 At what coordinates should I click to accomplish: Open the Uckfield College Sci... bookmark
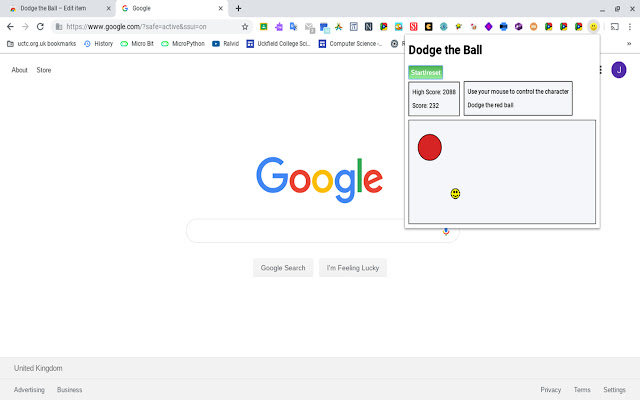coord(278,44)
